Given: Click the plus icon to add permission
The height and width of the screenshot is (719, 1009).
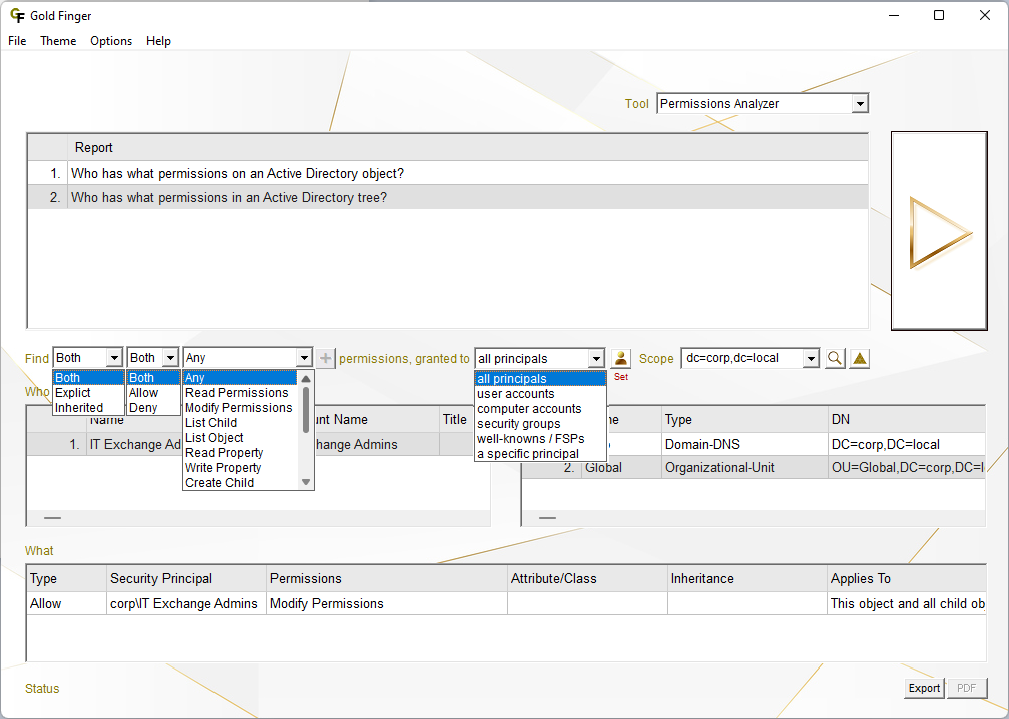Looking at the screenshot, I should (x=327, y=358).
